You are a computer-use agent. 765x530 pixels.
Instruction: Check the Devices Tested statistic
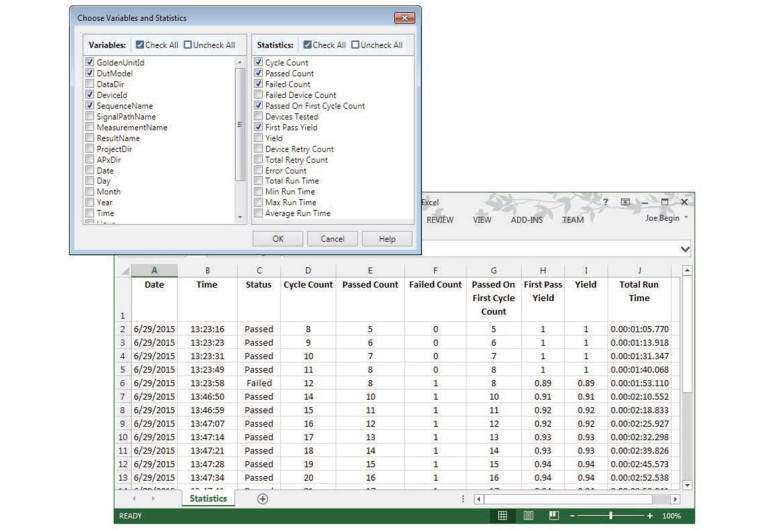point(259,117)
